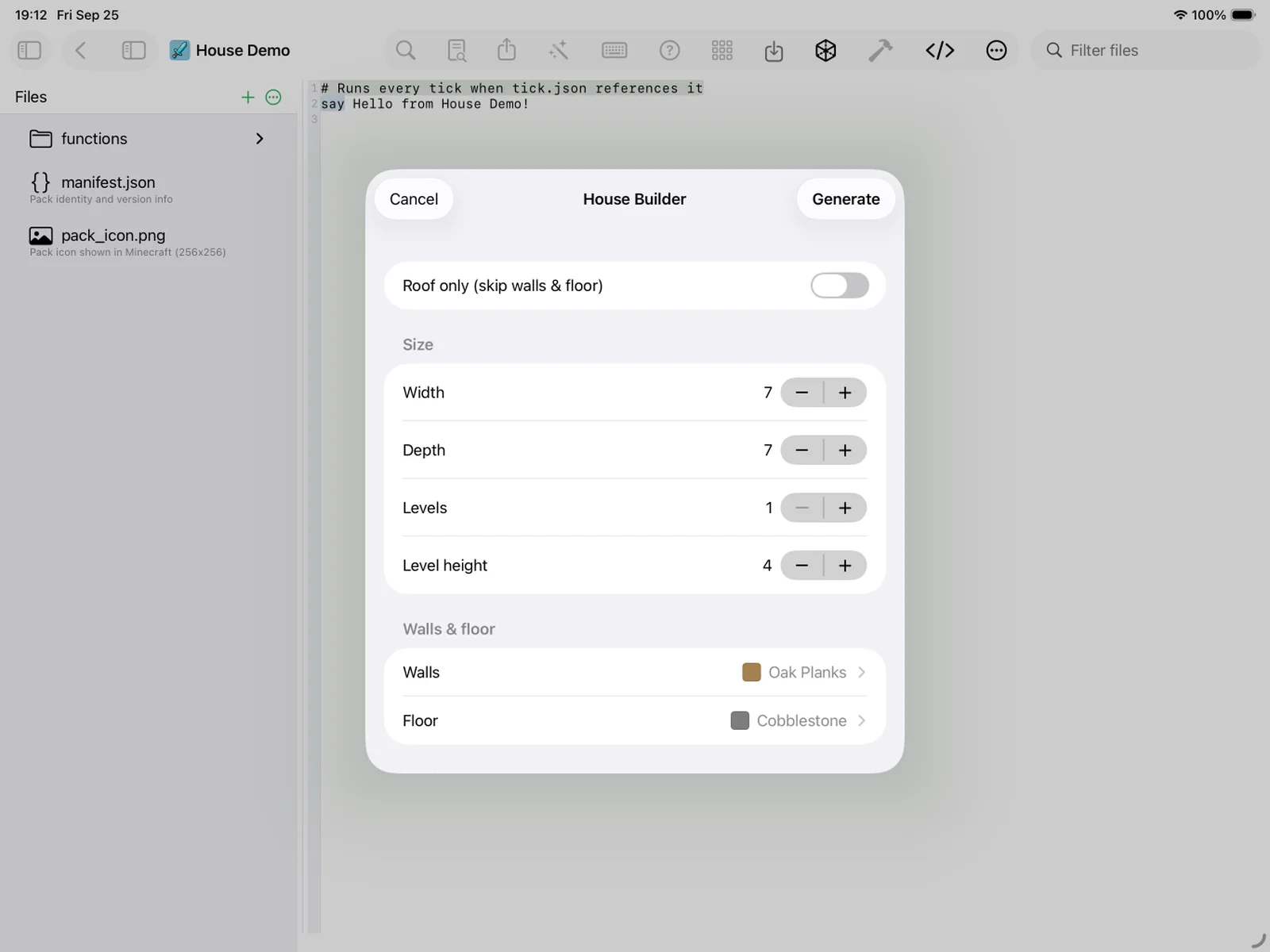This screenshot has width=1270, height=952.
Task: Click the comment line about tick.json
Action: tap(512, 88)
